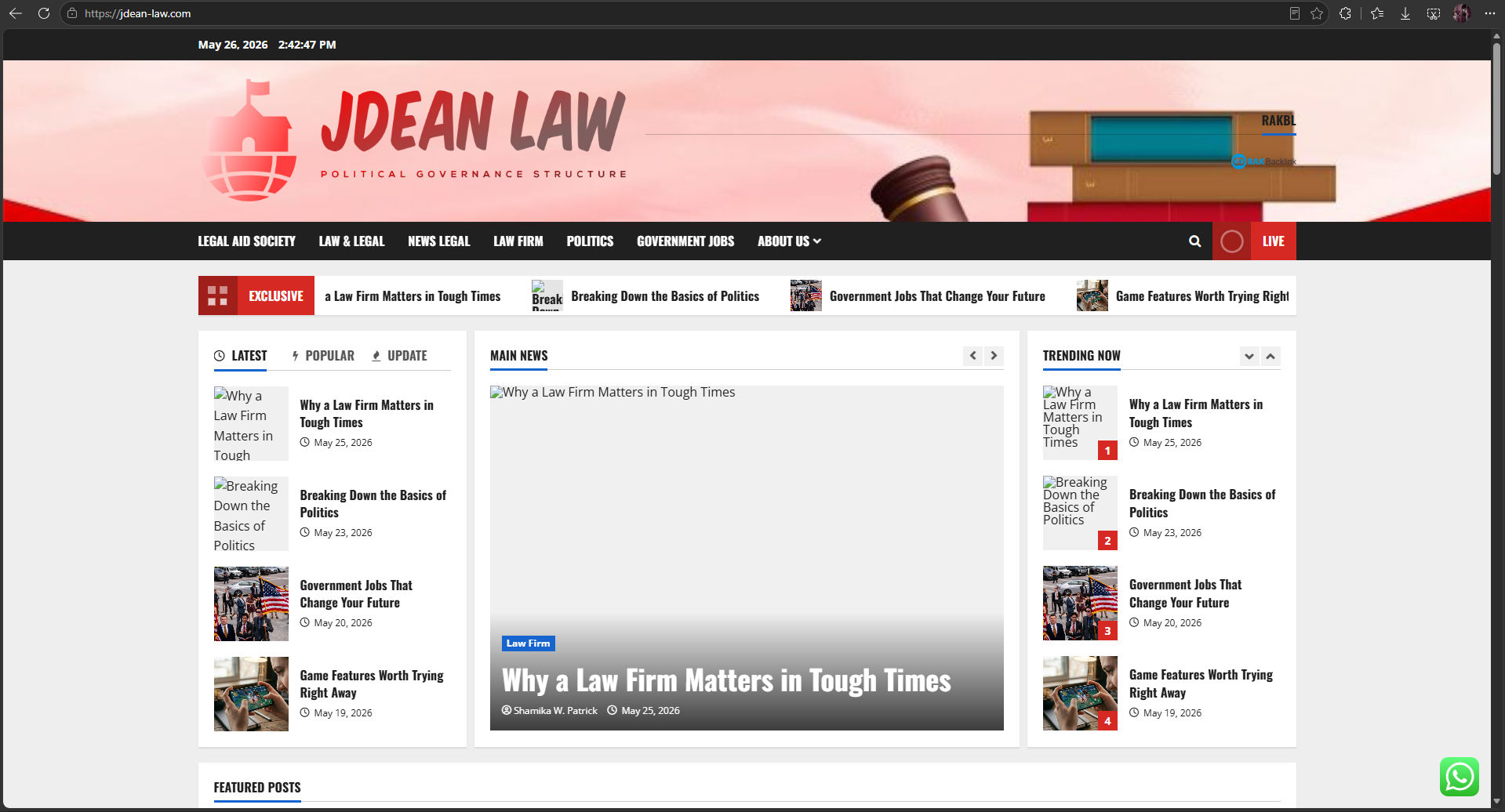
Task: Open the browser favorites list icon
Action: point(1377,13)
